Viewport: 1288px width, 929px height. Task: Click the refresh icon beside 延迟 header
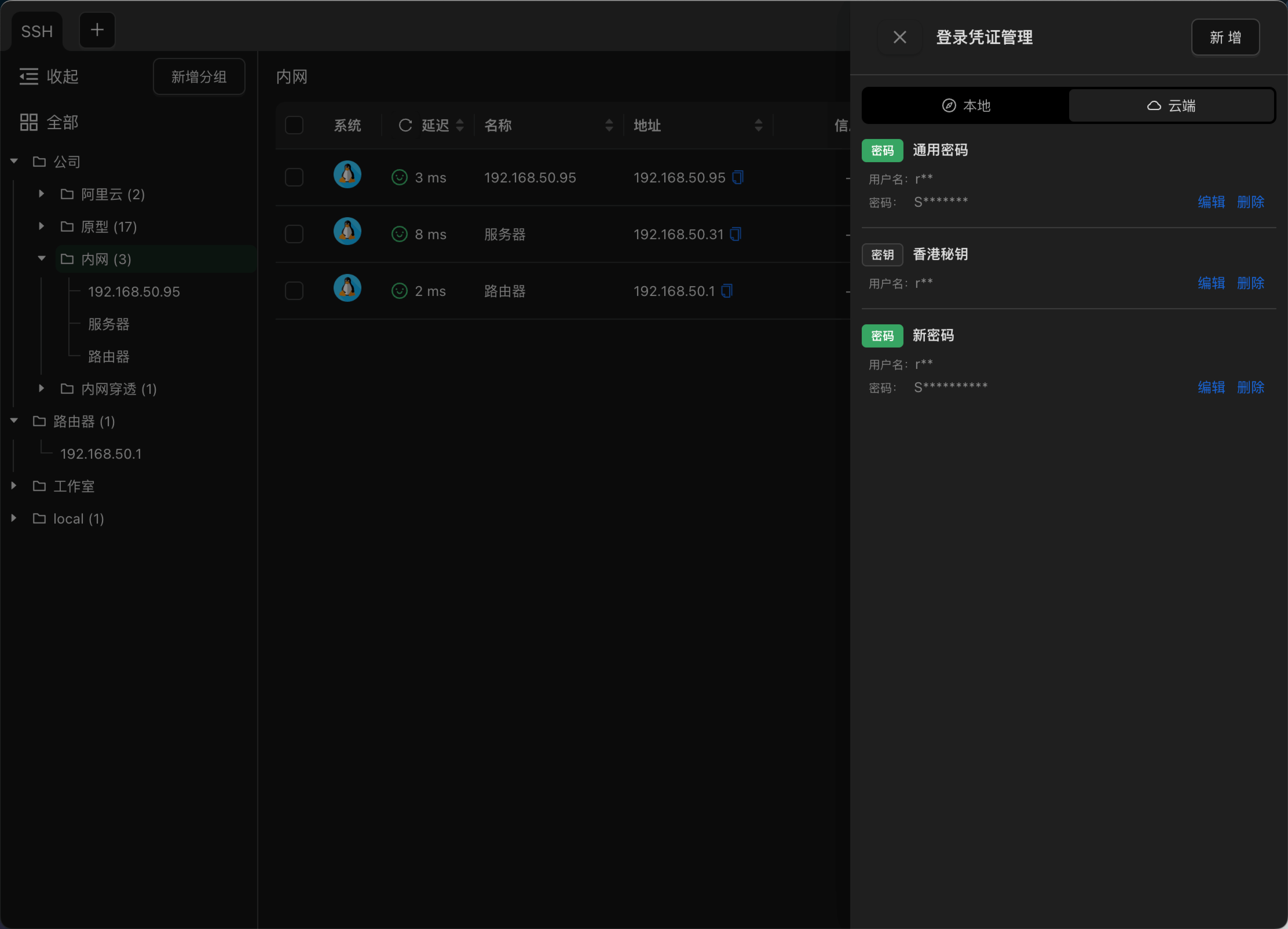point(405,125)
